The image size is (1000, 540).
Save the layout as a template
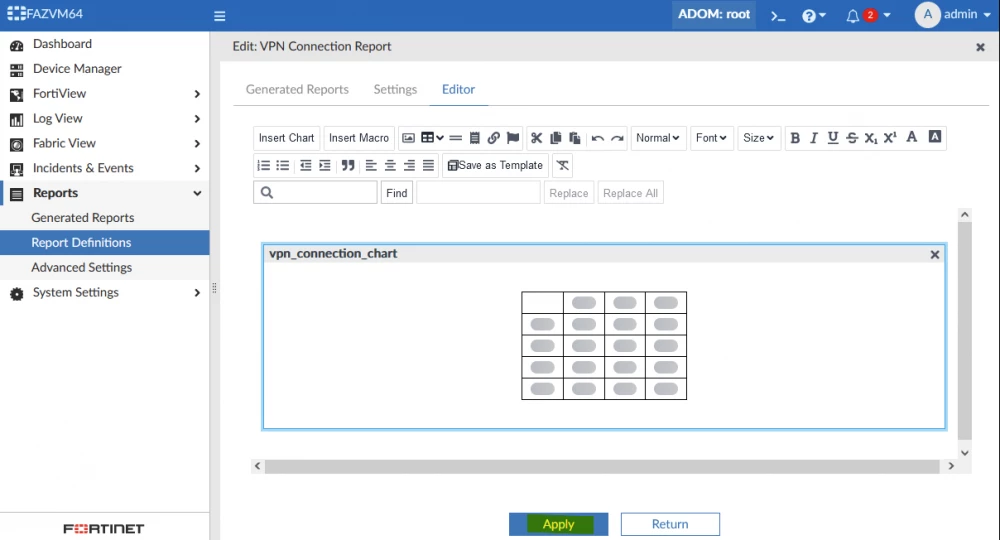click(x=496, y=165)
